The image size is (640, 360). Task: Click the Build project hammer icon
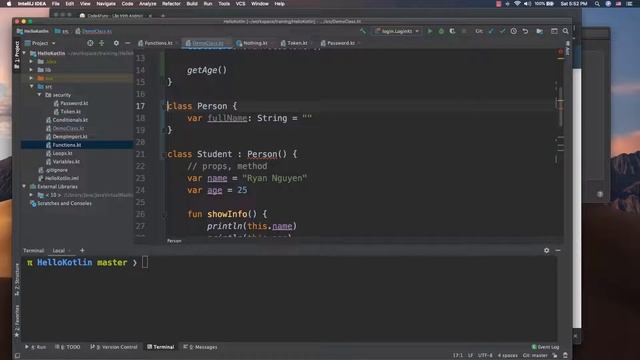(362, 31)
